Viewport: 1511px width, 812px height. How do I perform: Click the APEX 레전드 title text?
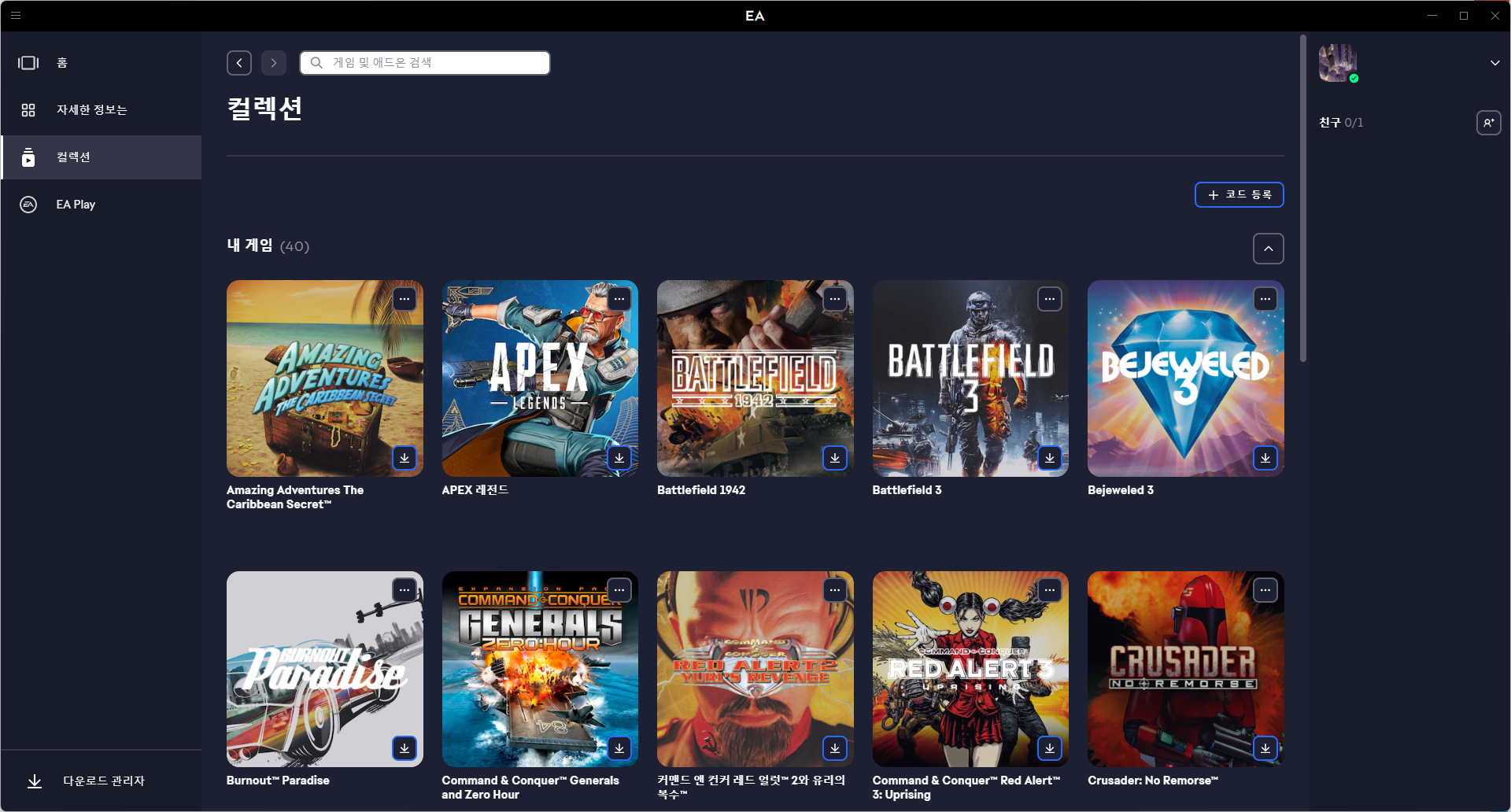(475, 490)
